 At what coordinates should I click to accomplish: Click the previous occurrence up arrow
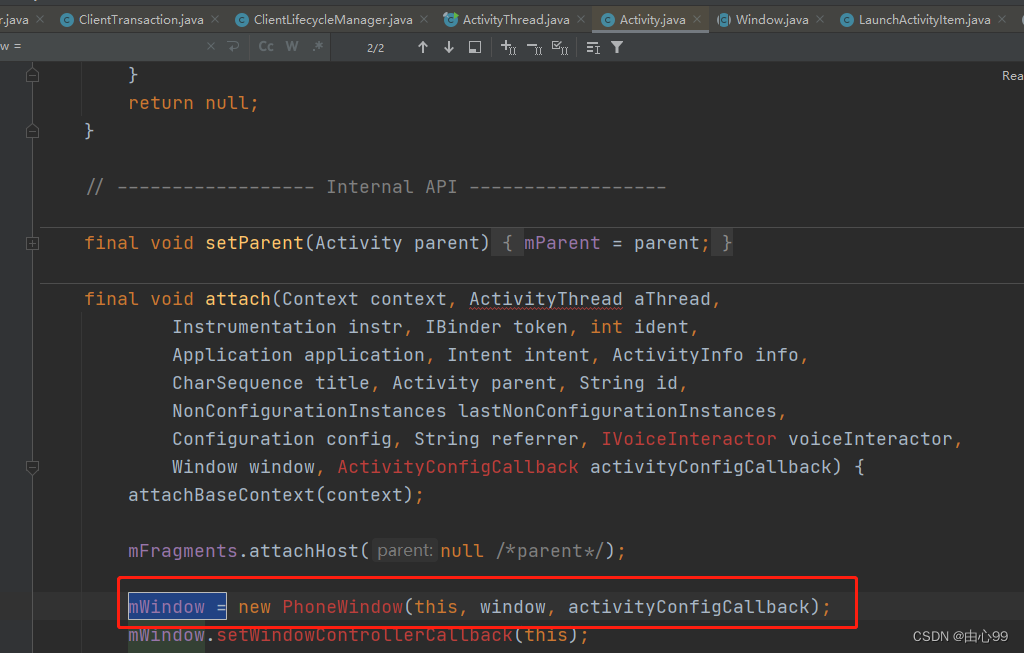(x=423, y=46)
